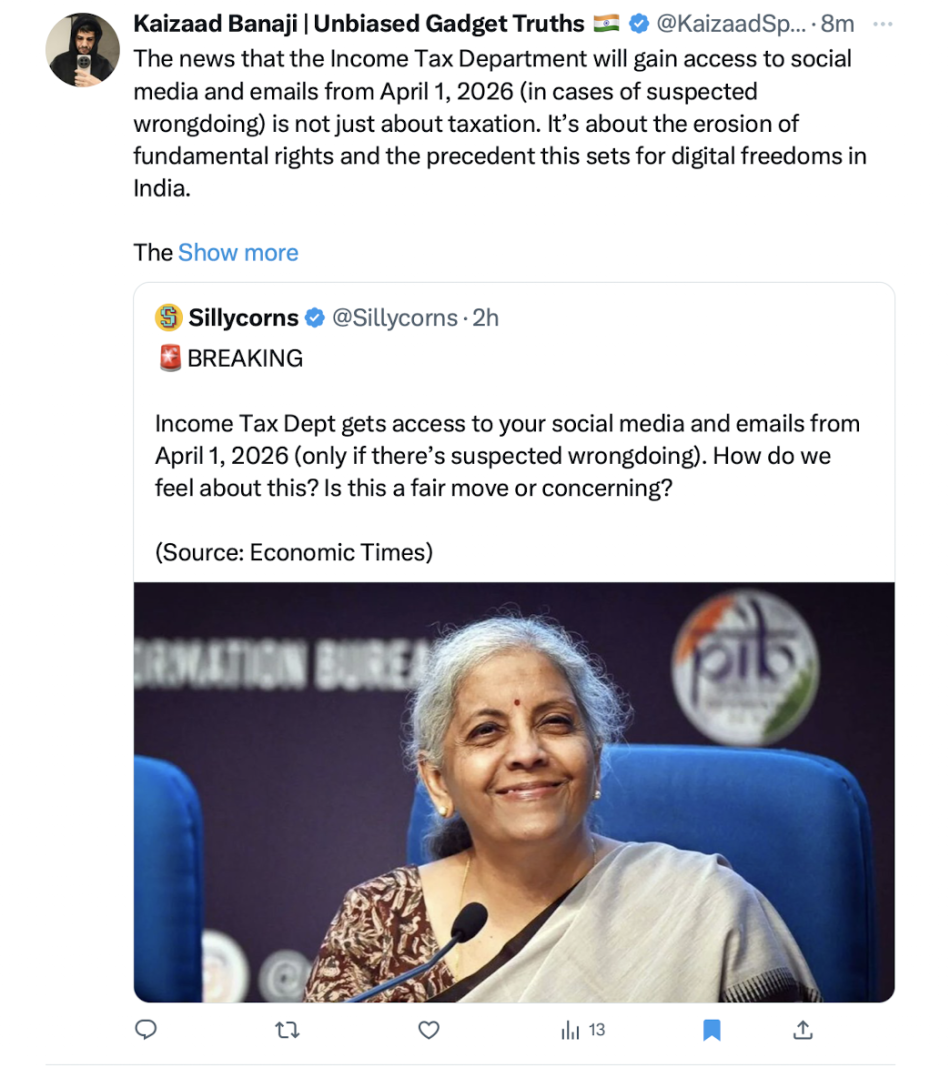
Task: Reply to Kaizaad Banaji's tweet
Action: [146, 1029]
